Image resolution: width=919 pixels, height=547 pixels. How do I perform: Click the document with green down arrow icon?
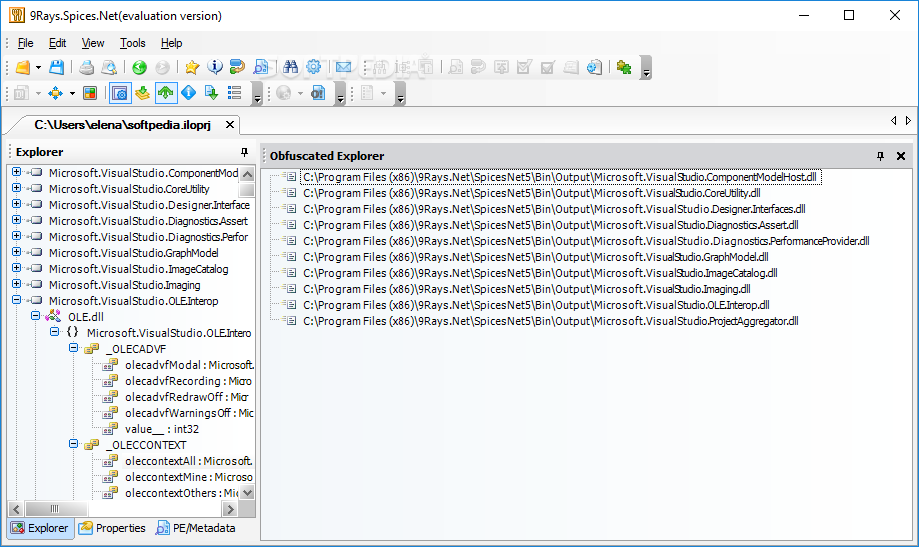(211, 93)
